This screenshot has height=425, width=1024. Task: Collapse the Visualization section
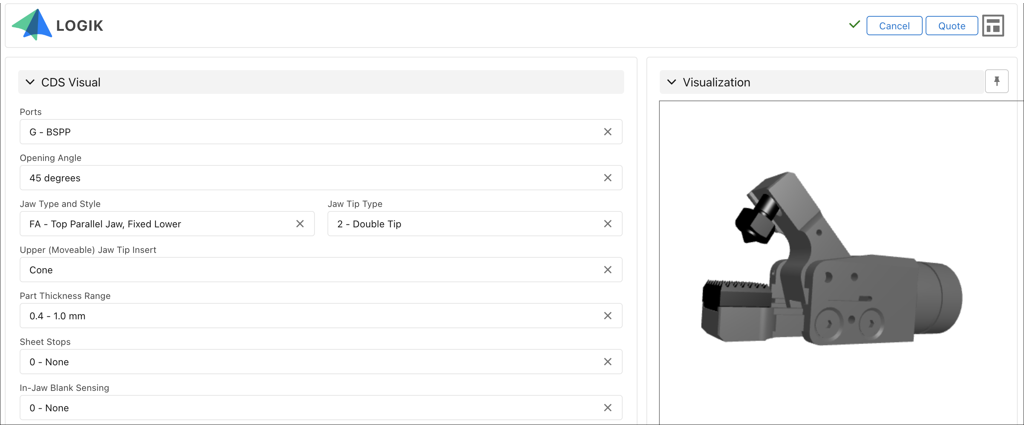(x=671, y=82)
